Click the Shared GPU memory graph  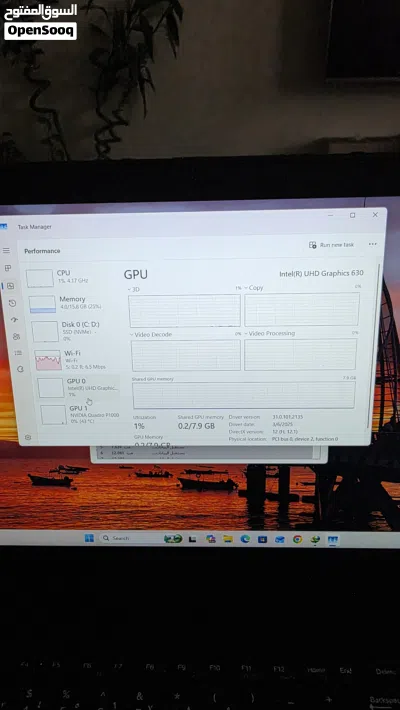coord(244,395)
